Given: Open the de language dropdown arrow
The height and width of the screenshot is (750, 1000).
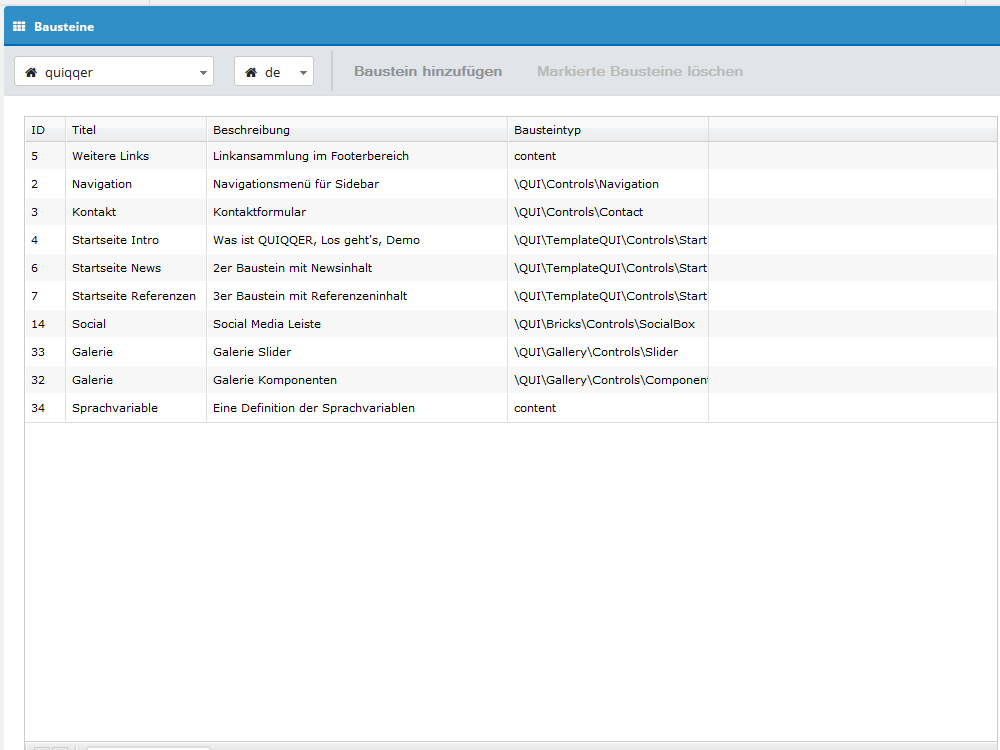Looking at the screenshot, I should 304,73.
